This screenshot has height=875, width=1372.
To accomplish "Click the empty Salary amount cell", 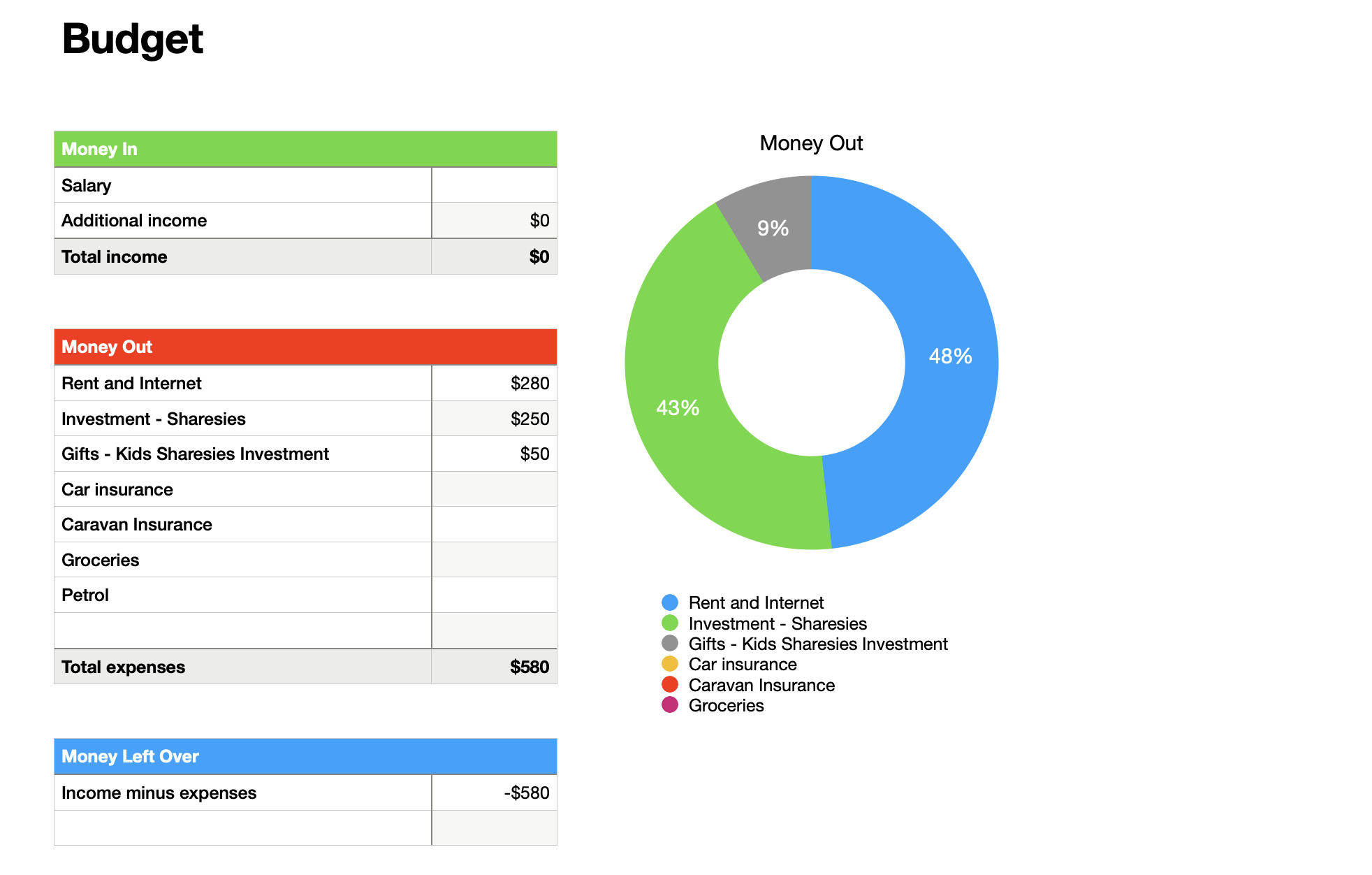I will tap(494, 185).
